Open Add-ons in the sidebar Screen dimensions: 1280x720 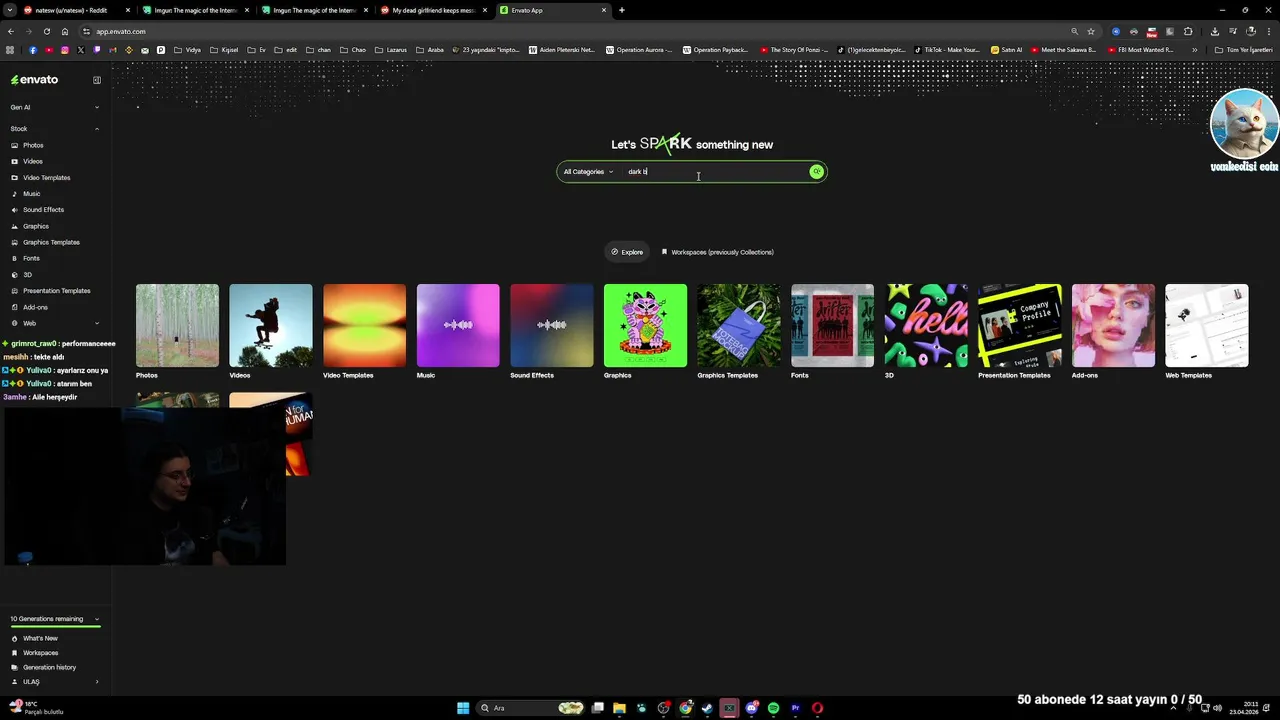tap(30, 307)
